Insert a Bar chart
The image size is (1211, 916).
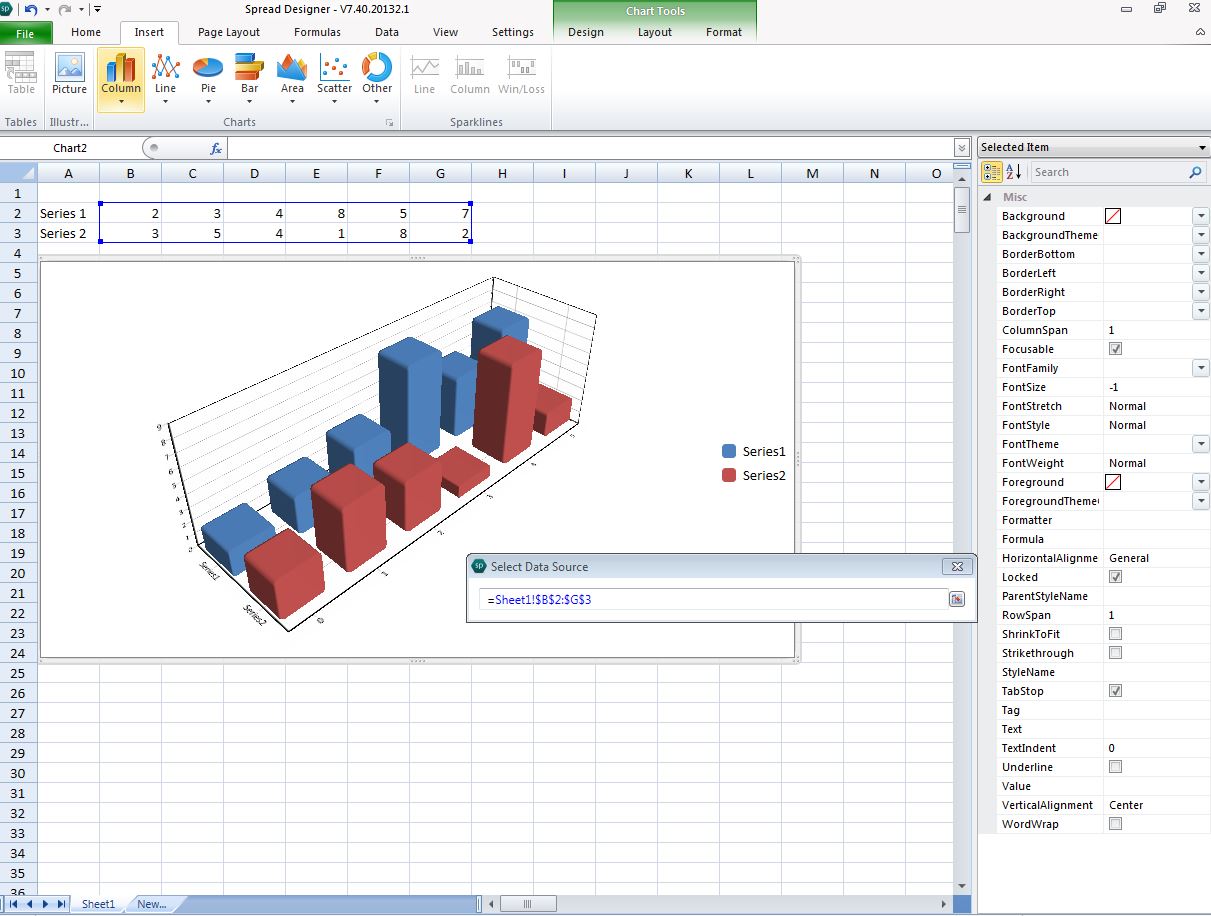(x=250, y=79)
